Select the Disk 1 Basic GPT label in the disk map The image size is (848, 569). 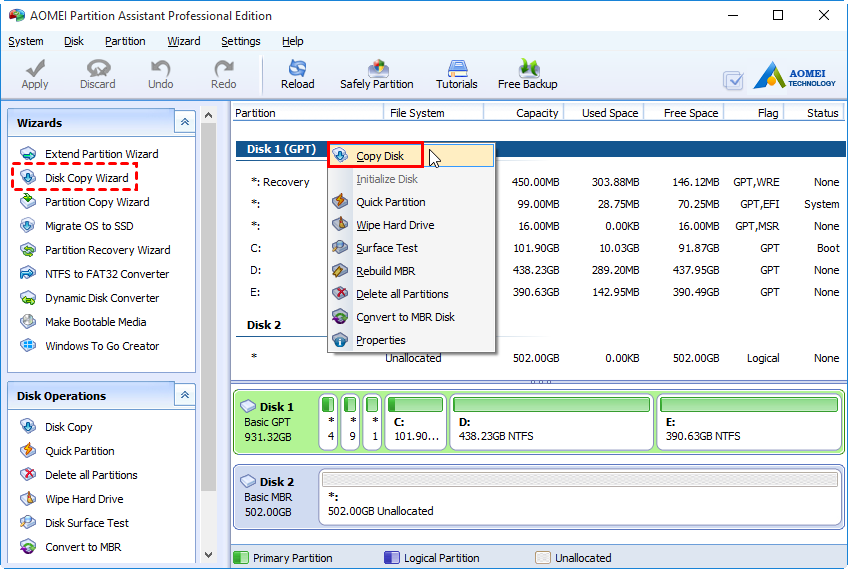pos(275,422)
